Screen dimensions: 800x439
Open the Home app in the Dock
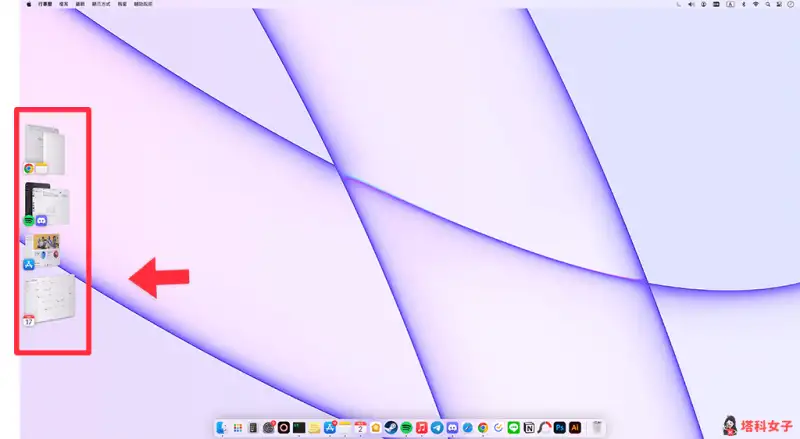tap(376, 427)
